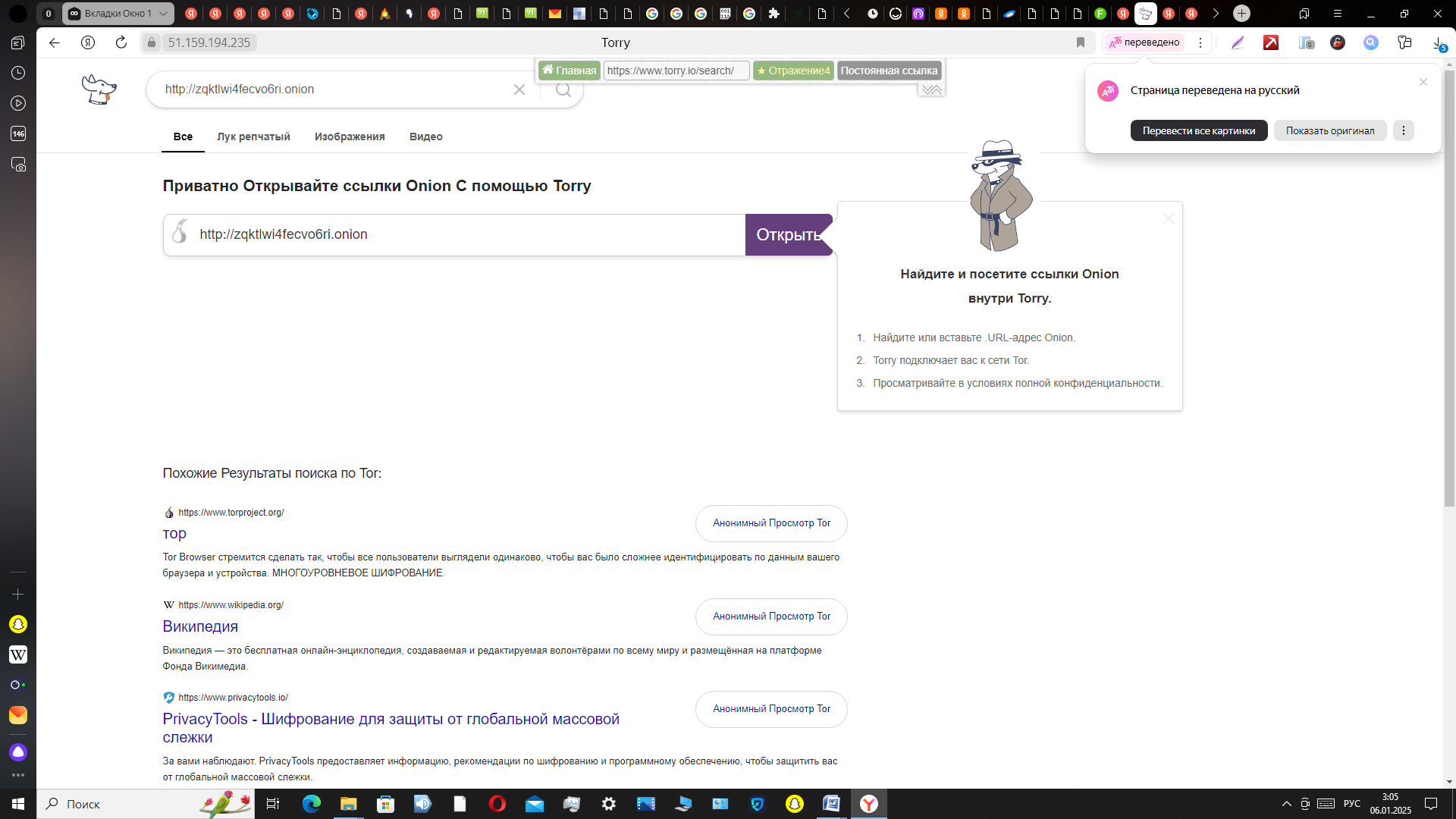The image size is (1456, 819).
Task: Click "Перевести все картинки" button
Action: coord(1199,130)
